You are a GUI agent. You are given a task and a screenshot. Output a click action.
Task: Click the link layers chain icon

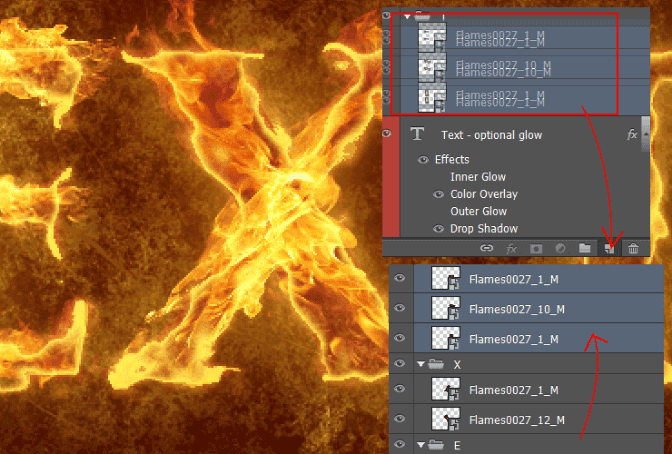point(487,247)
